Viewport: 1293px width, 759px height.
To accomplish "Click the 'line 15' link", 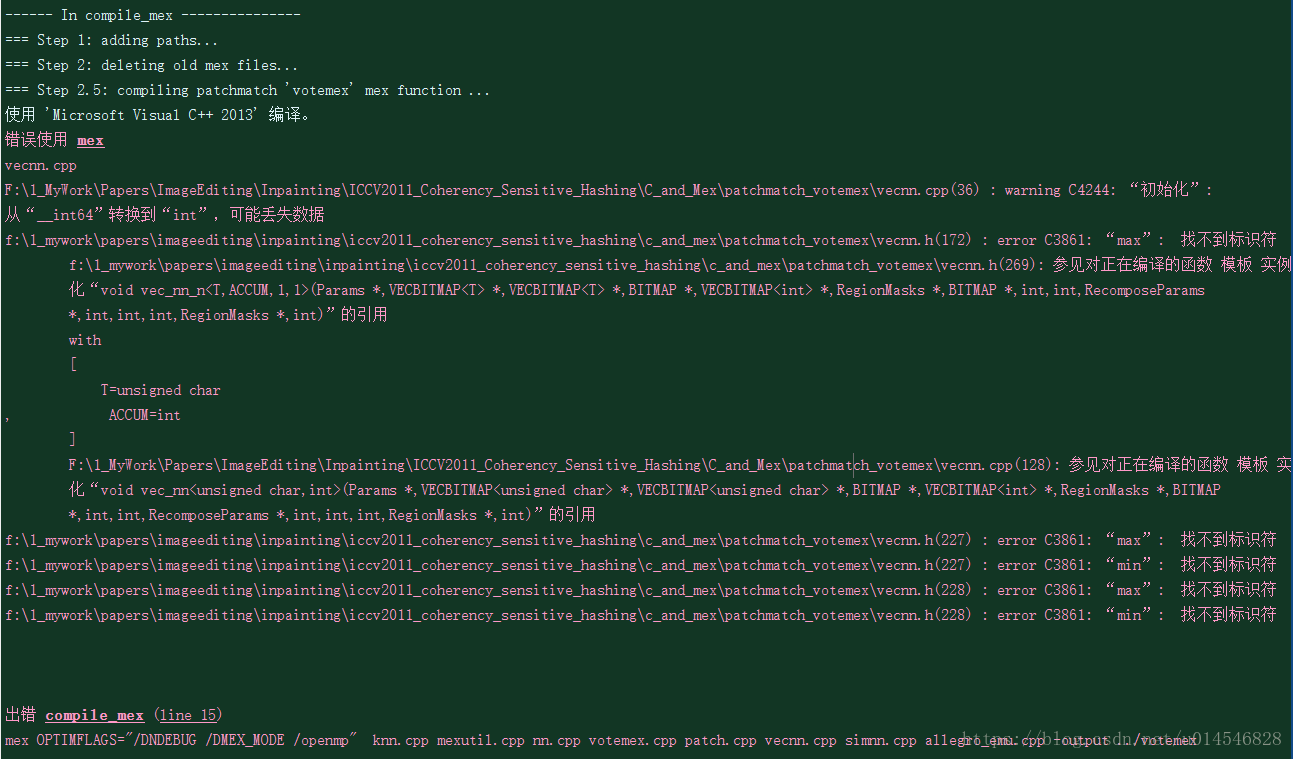I will (188, 715).
